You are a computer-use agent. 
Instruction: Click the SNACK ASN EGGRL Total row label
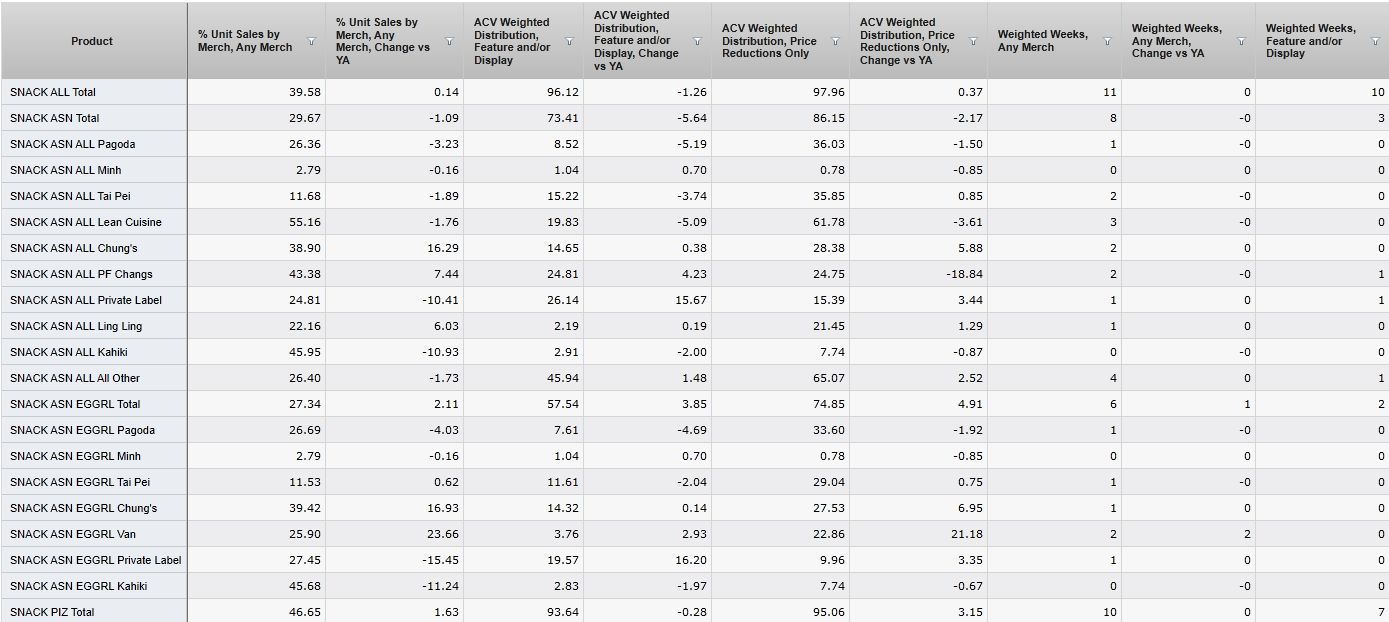(x=75, y=404)
